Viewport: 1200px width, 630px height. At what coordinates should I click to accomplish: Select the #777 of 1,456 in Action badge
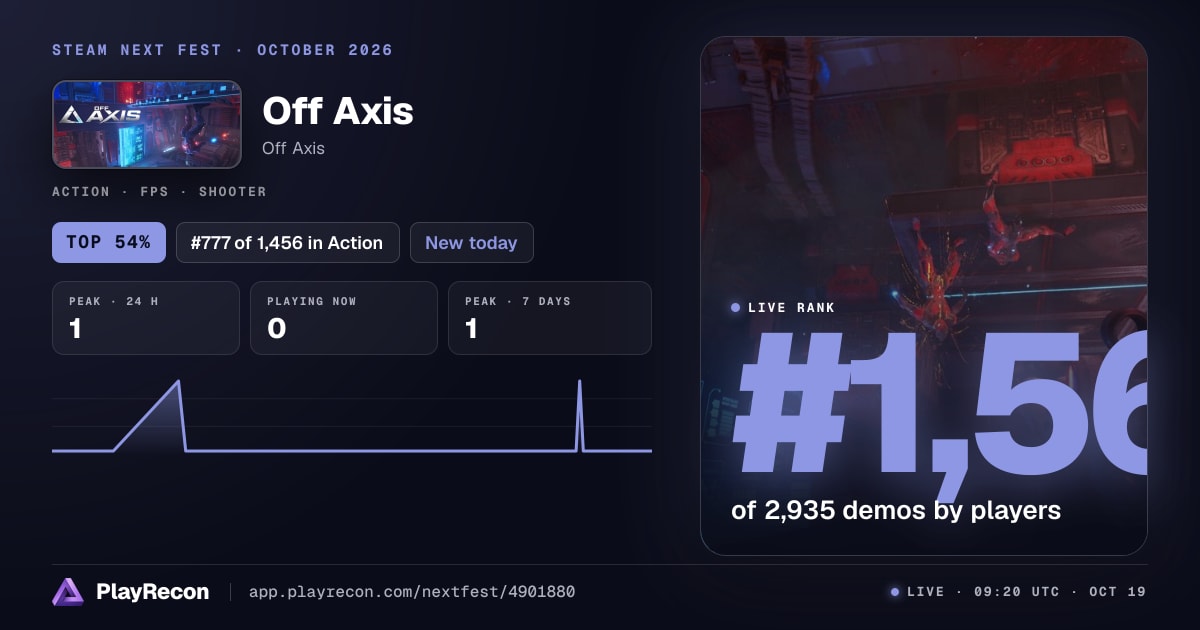[x=288, y=243]
